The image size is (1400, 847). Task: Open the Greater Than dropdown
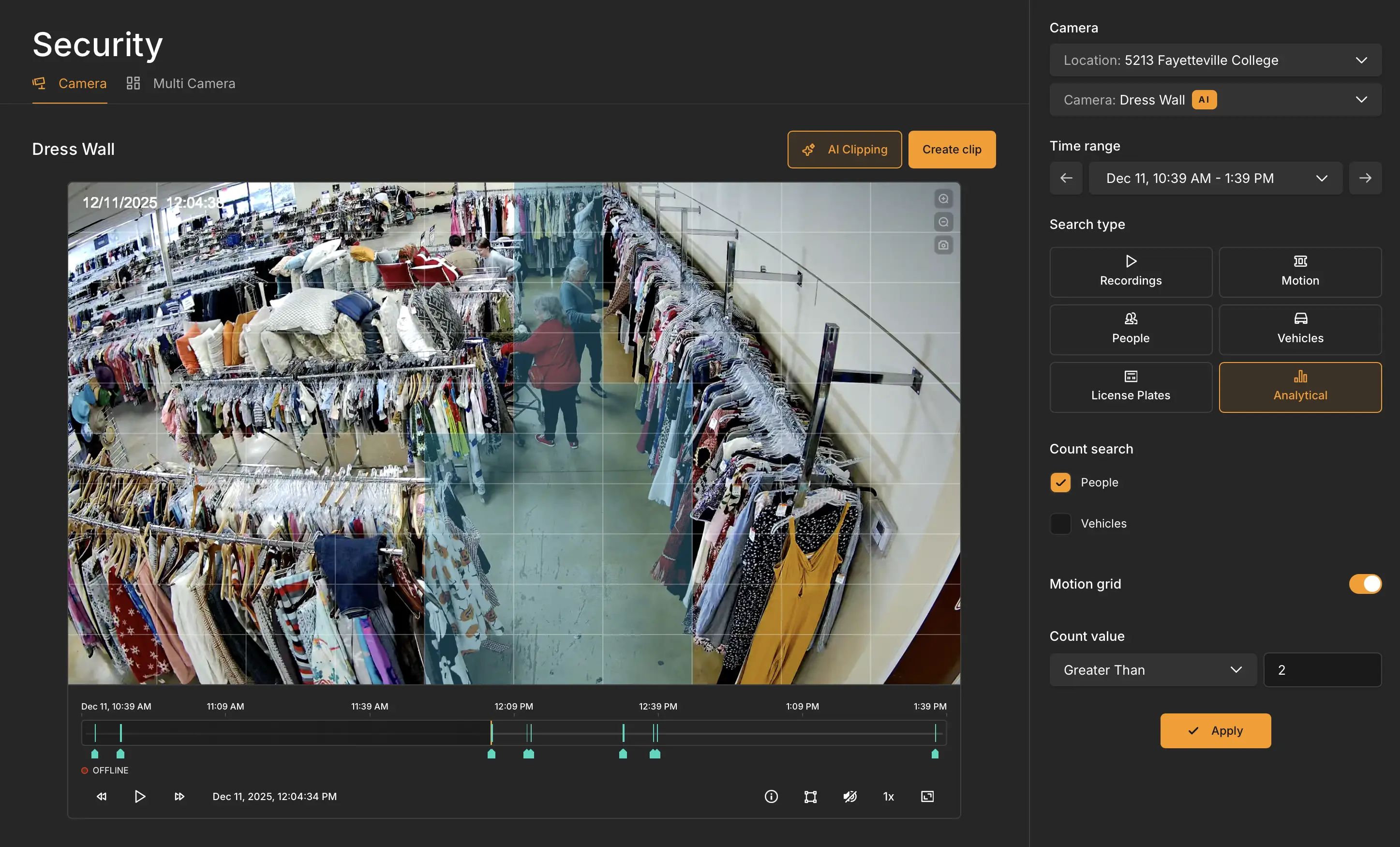tap(1152, 670)
